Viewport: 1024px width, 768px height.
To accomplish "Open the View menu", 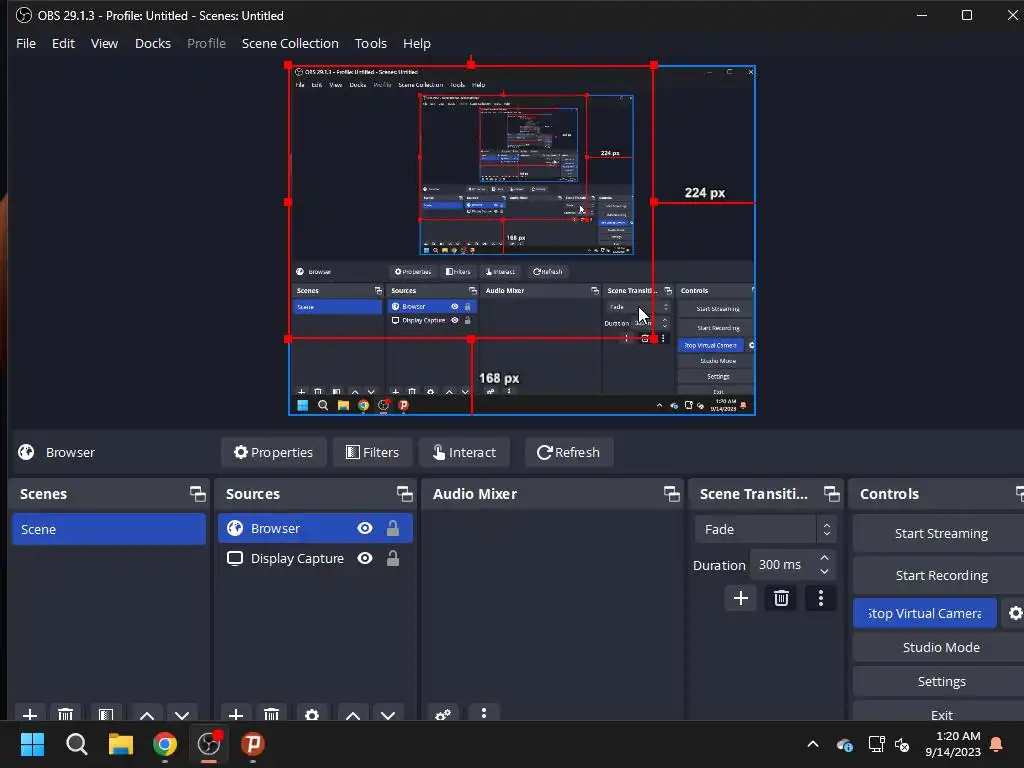I will tap(104, 43).
